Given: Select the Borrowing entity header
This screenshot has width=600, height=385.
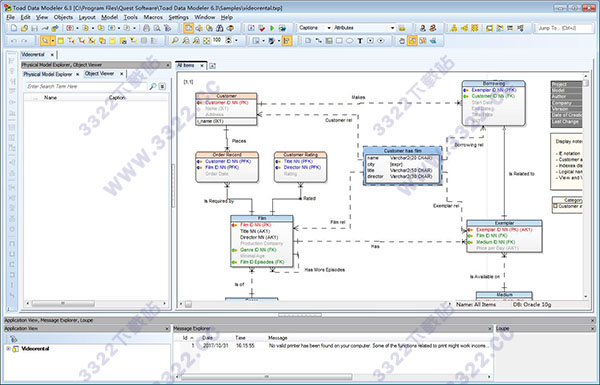Looking at the screenshot, I should (494, 83).
